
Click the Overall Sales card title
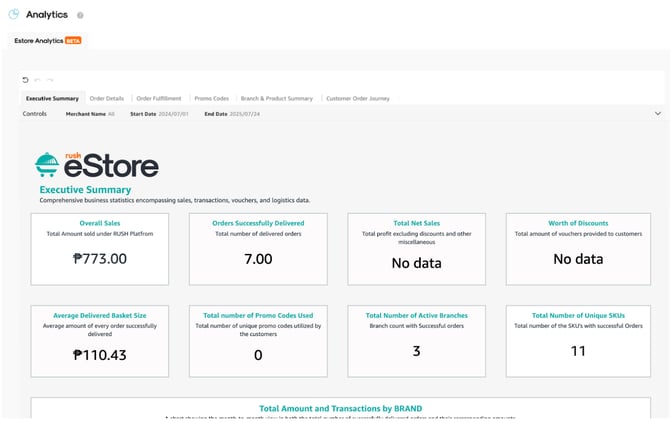click(x=100, y=223)
